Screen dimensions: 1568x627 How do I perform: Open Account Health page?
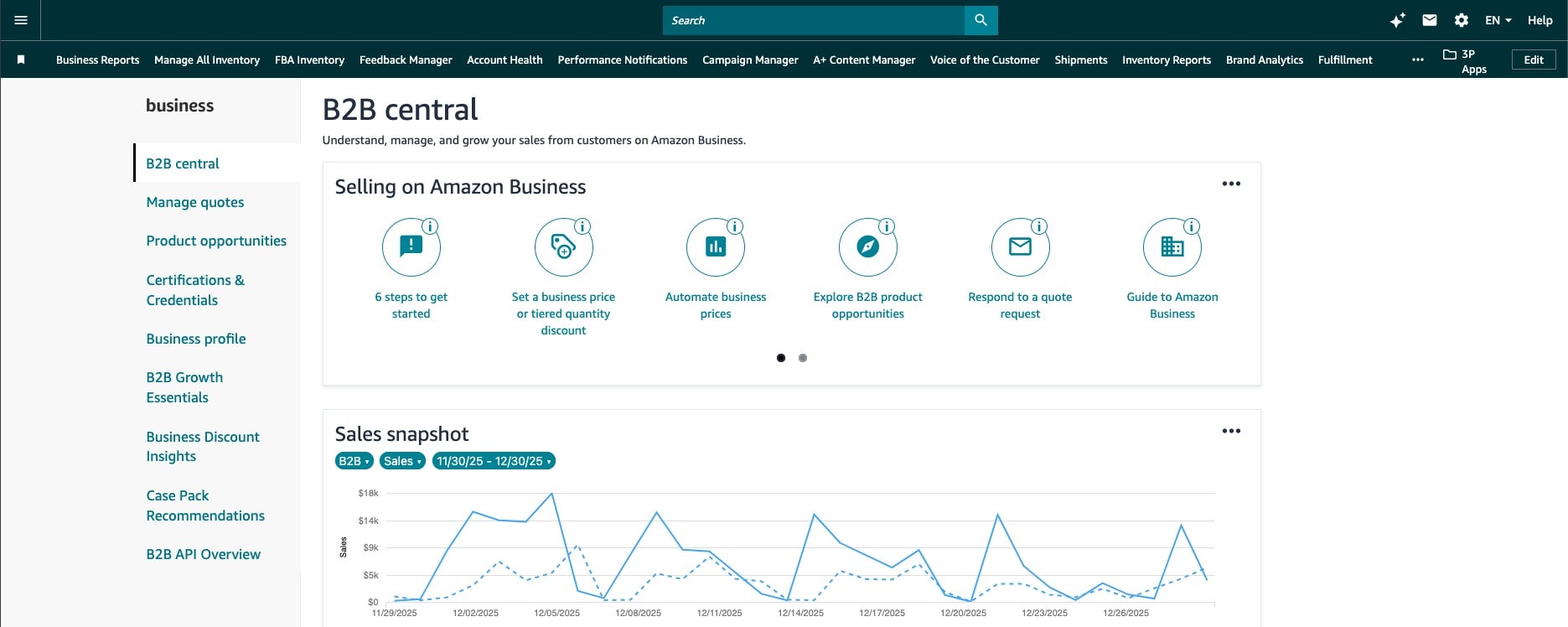[505, 60]
